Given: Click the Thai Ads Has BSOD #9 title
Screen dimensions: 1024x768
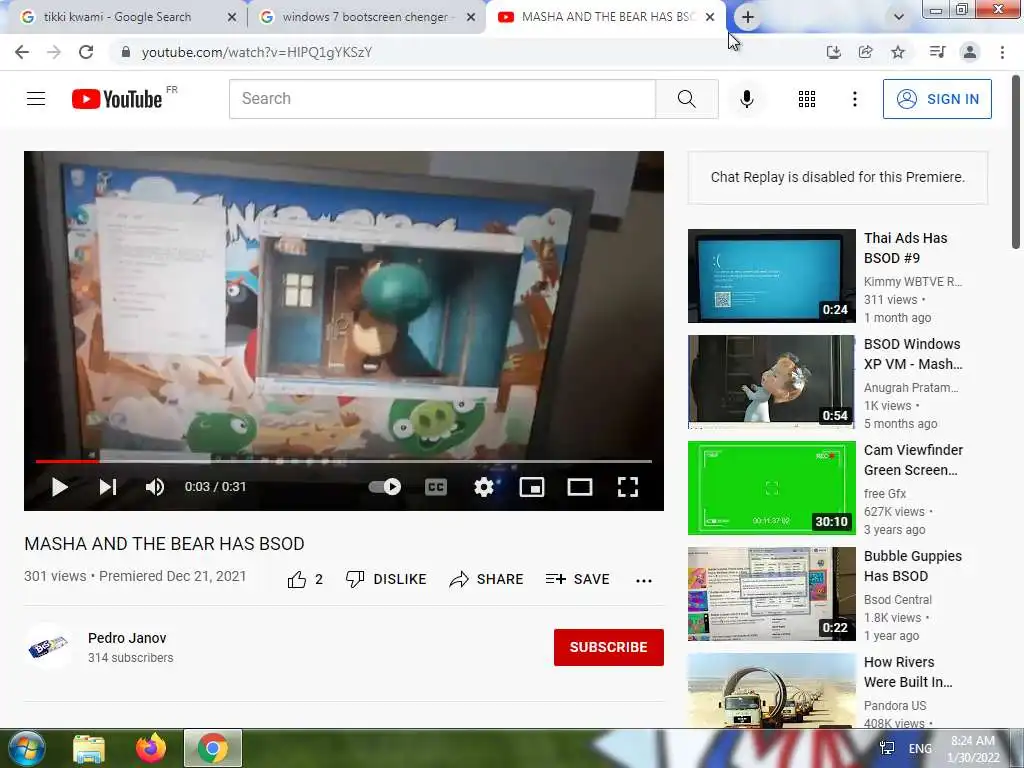Looking at the screenshot, I should 905,248.
